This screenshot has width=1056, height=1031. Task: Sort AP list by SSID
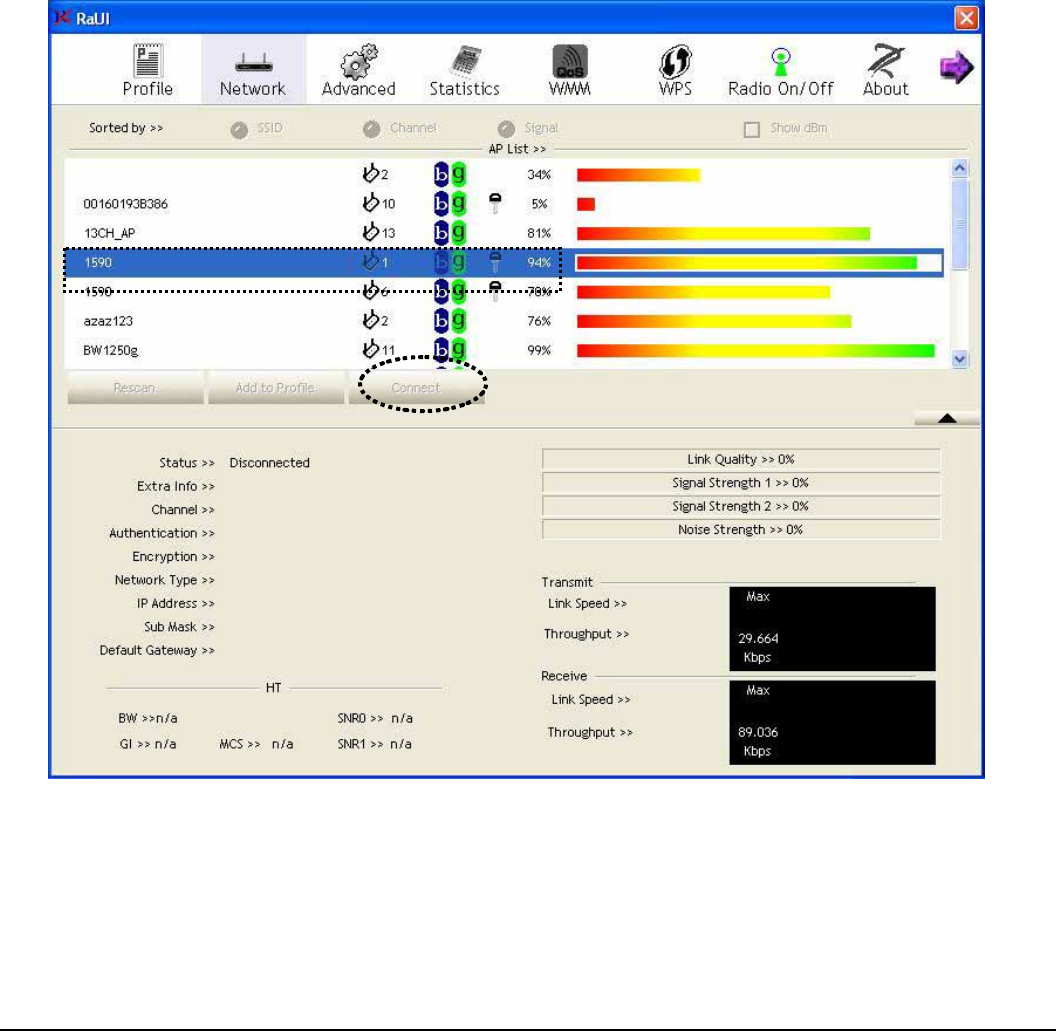(239, 129)
